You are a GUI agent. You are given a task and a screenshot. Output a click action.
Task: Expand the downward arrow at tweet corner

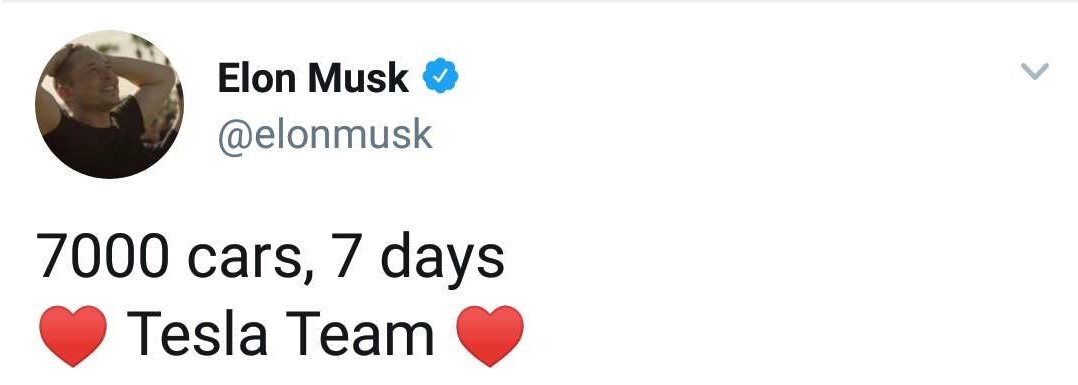click(x=1034, y=71)
